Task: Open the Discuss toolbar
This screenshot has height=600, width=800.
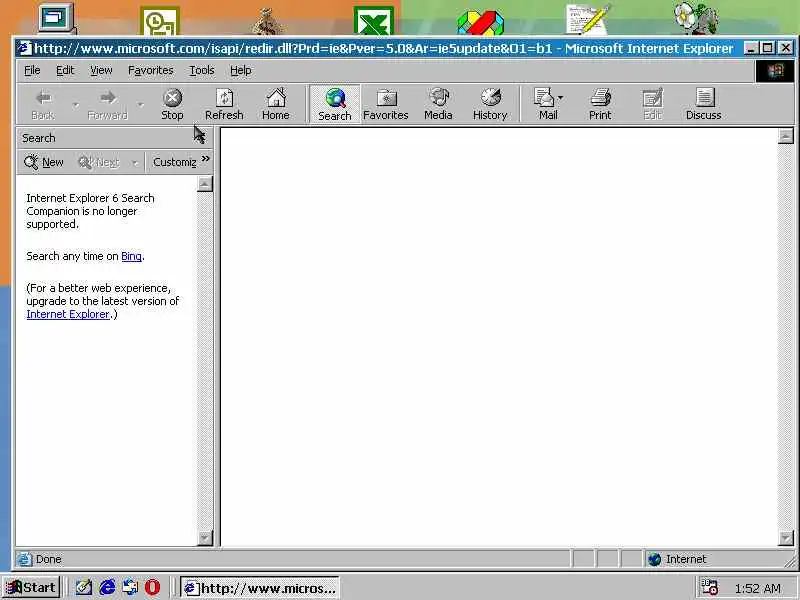Action: pyautogui.click(x=704, y=105)
